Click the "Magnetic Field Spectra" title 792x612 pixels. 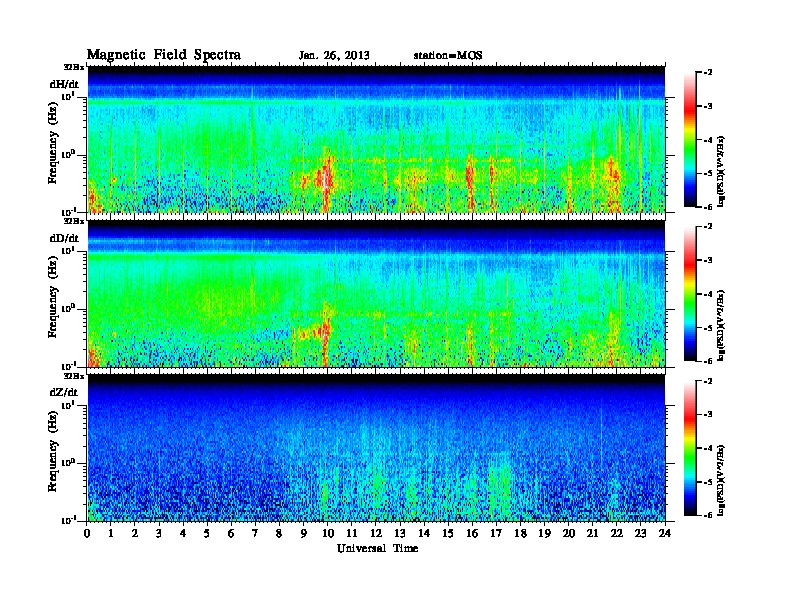point(164,55)
